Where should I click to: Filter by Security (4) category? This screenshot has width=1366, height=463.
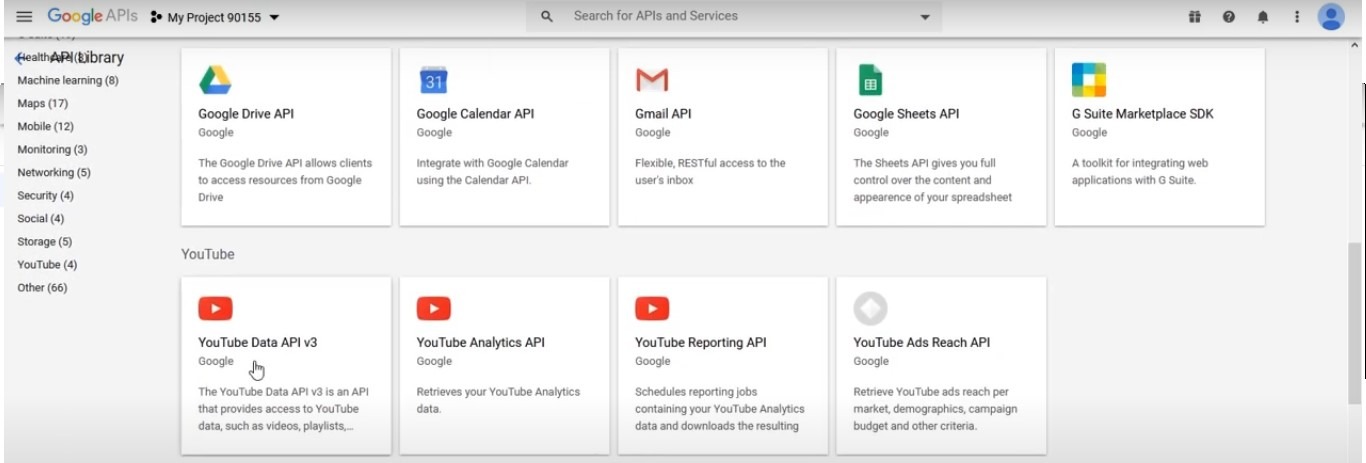(x=45, y=195)
